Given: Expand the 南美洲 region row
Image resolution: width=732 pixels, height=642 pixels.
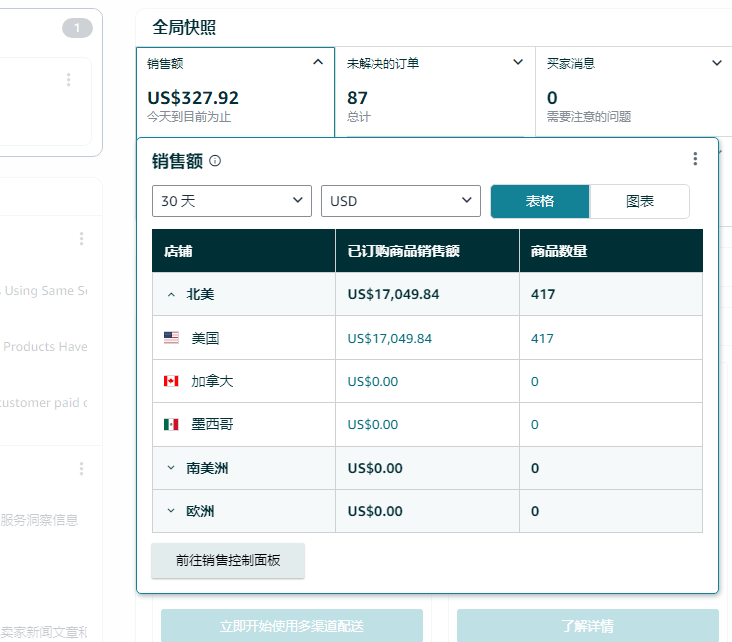Looking at the screenshot, I should pos(172,468).
